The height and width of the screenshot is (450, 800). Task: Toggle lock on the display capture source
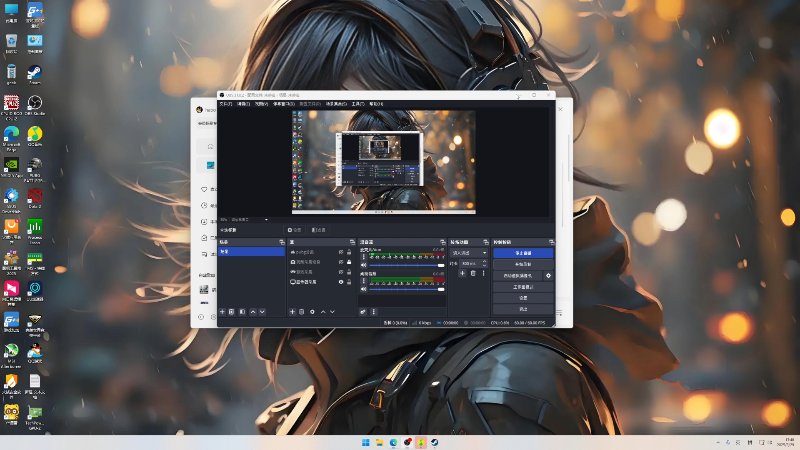[x=349, y=282]
